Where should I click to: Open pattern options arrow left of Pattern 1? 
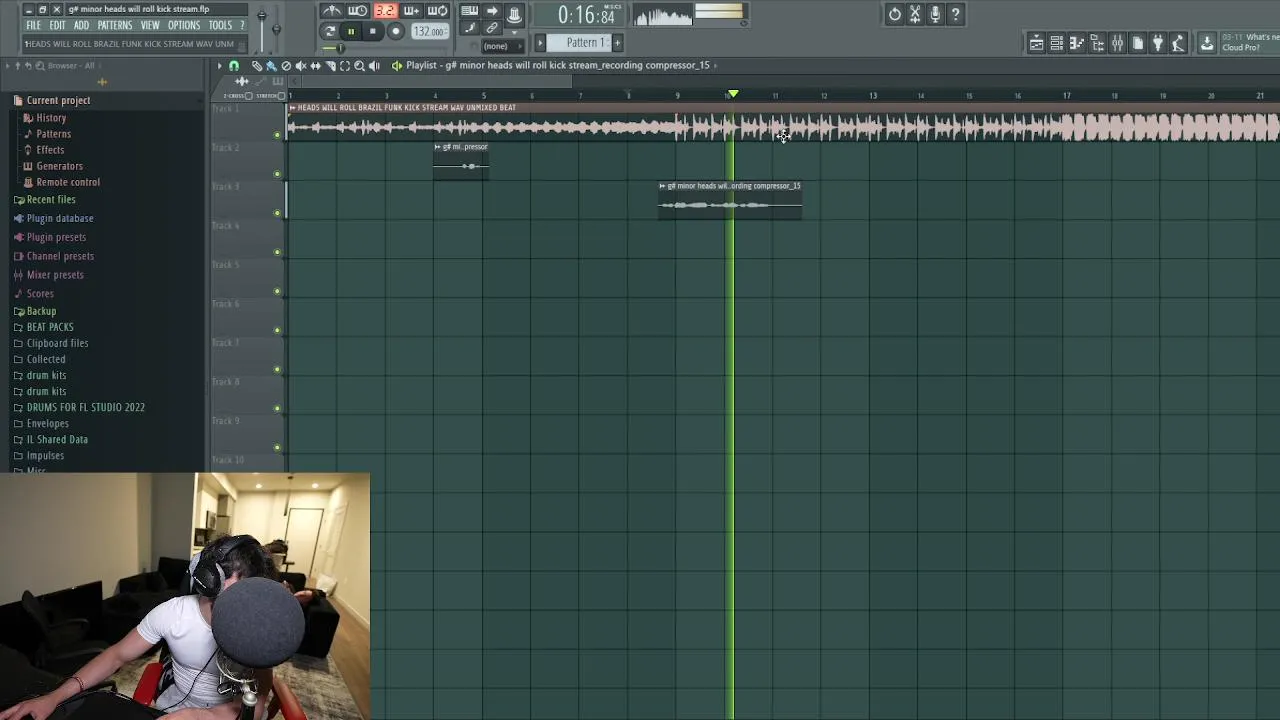[x=540, y=42]
